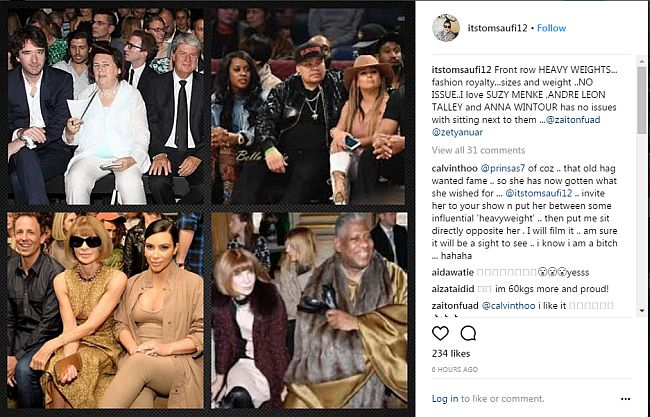The width and height of the screenshot is (650, 417).
Task: Open comments using the speech bubble icon
Action: click(468, 333)
